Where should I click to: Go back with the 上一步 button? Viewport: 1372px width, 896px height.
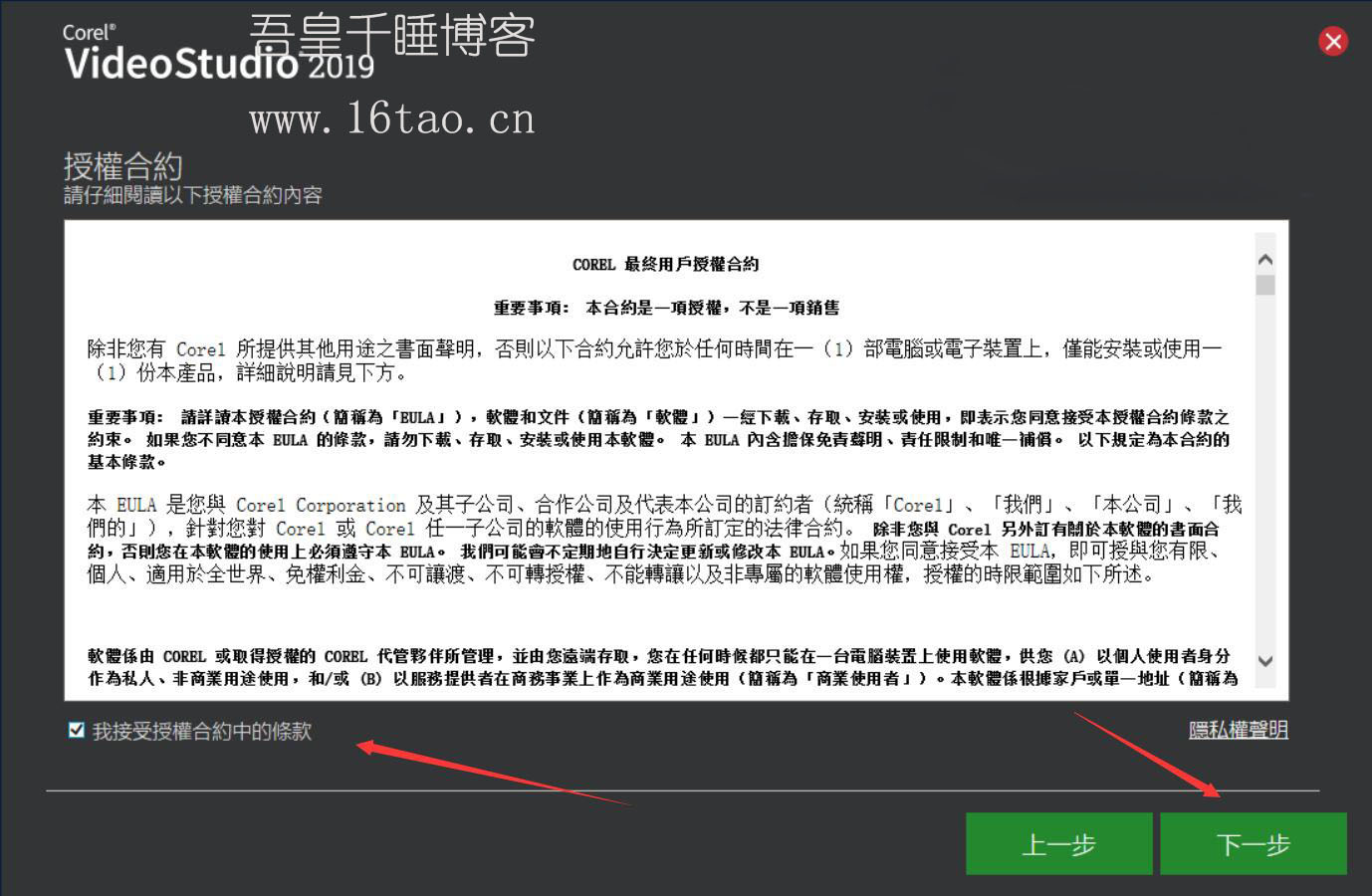tap(1058, 844)
